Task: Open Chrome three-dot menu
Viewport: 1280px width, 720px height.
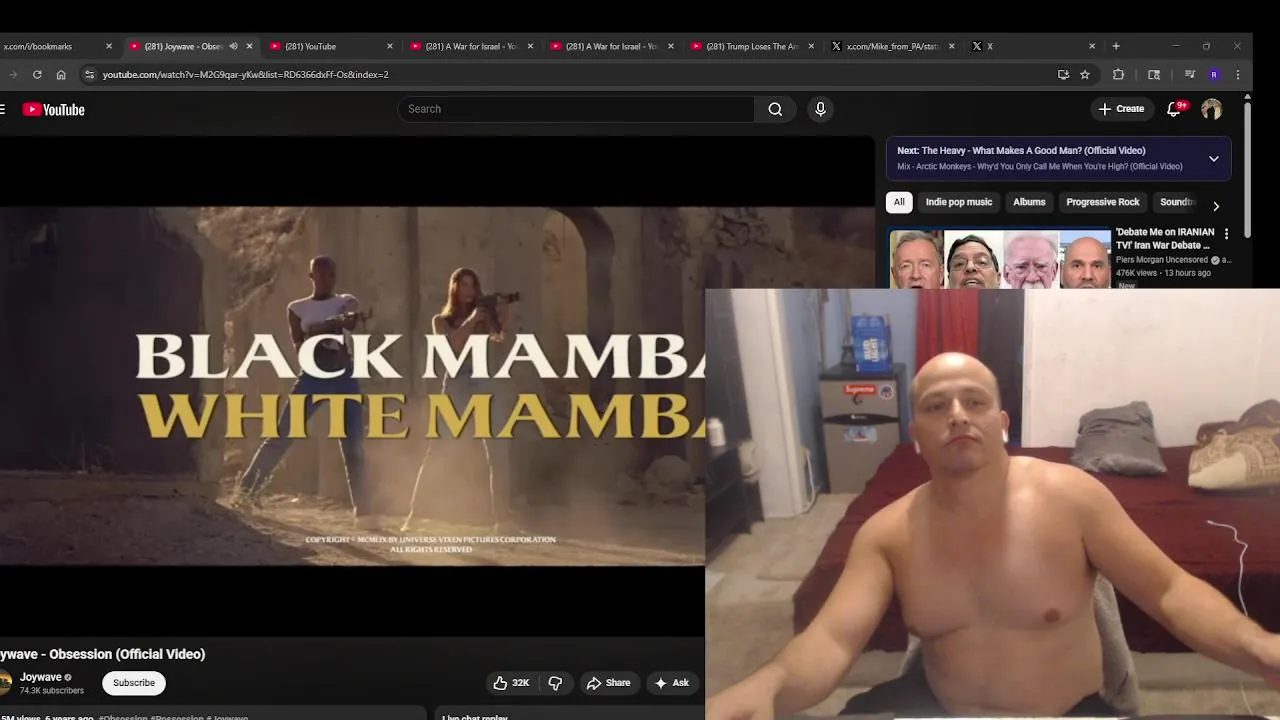Action: 1238,74
